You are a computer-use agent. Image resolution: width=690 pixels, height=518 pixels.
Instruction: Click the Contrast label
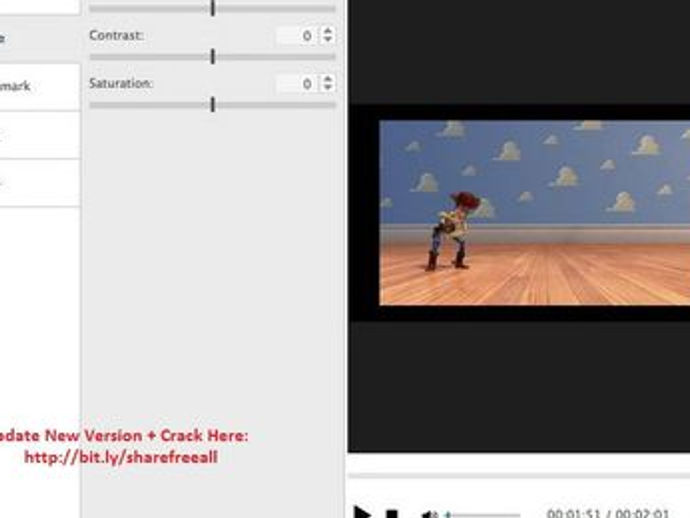pyautogui.click(x=116, y=35)
